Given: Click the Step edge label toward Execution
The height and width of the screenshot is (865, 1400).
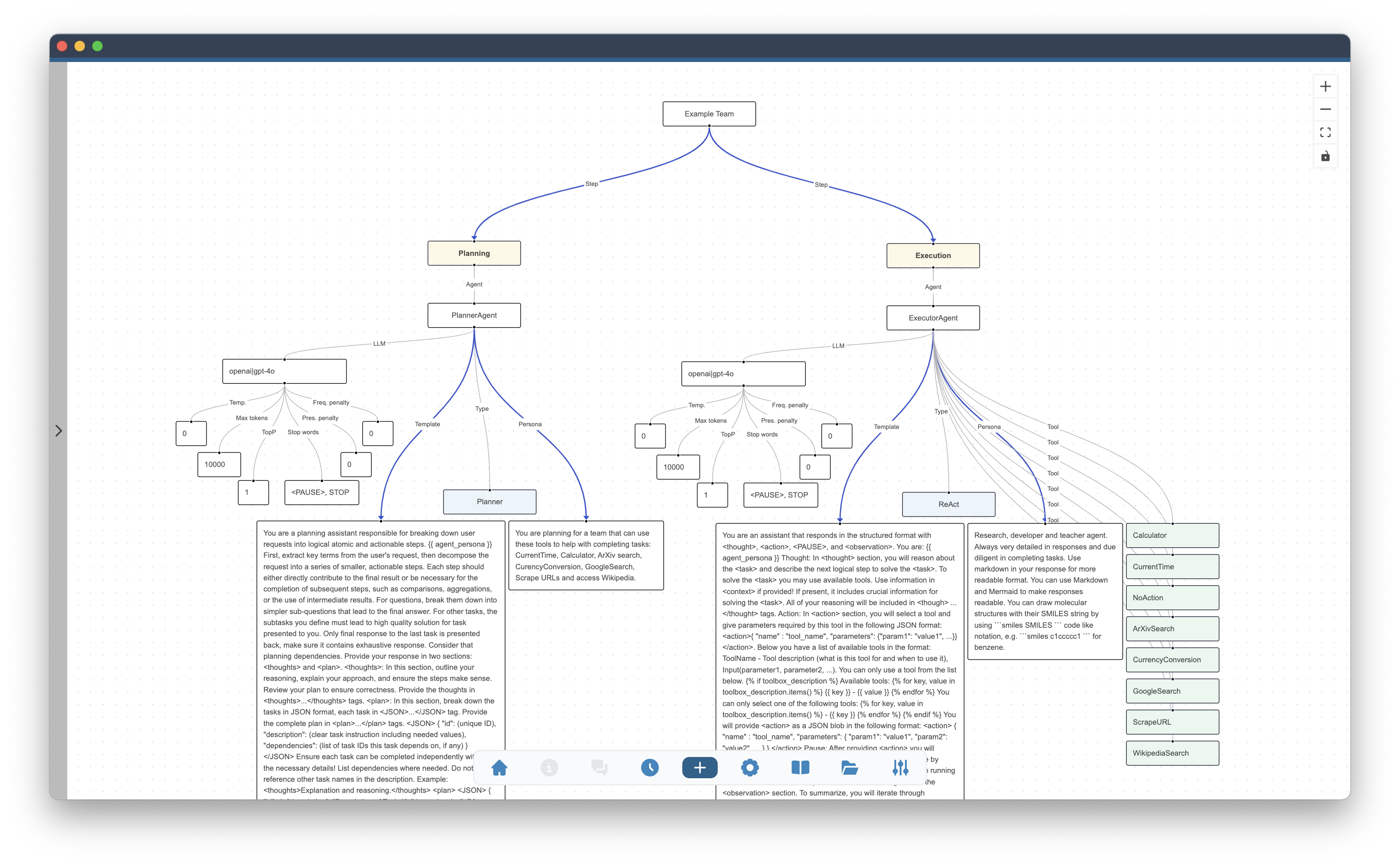Looking at the screenshot, I should point(821,185).
